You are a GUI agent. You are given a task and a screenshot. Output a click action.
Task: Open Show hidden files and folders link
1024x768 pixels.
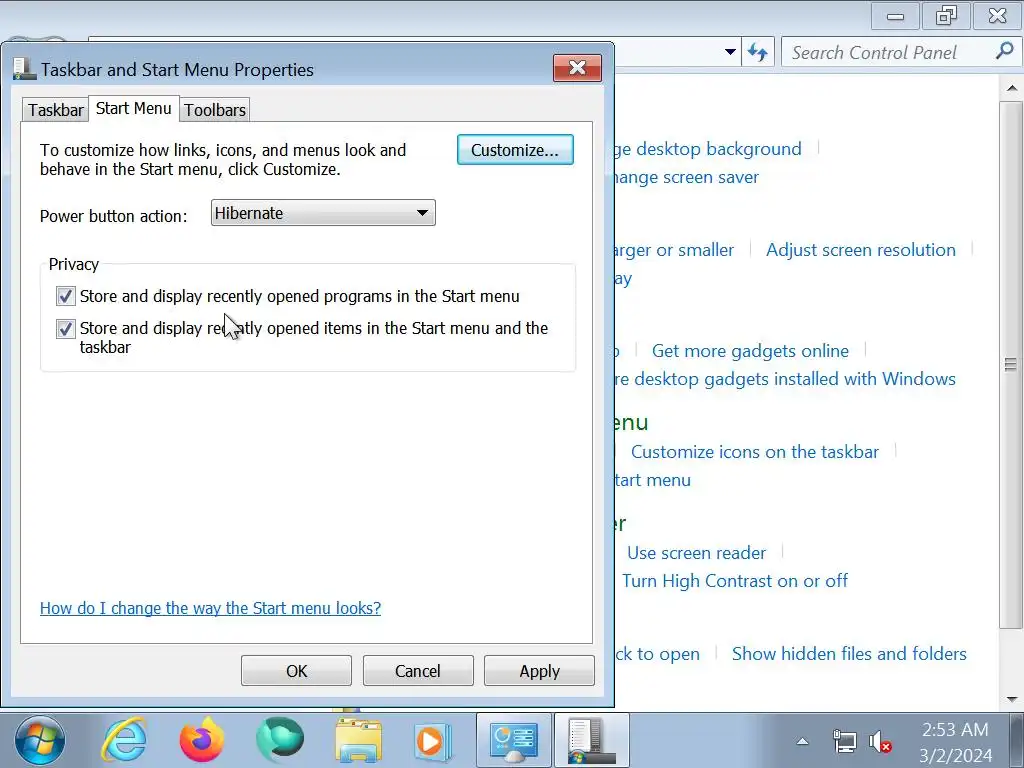849,654
